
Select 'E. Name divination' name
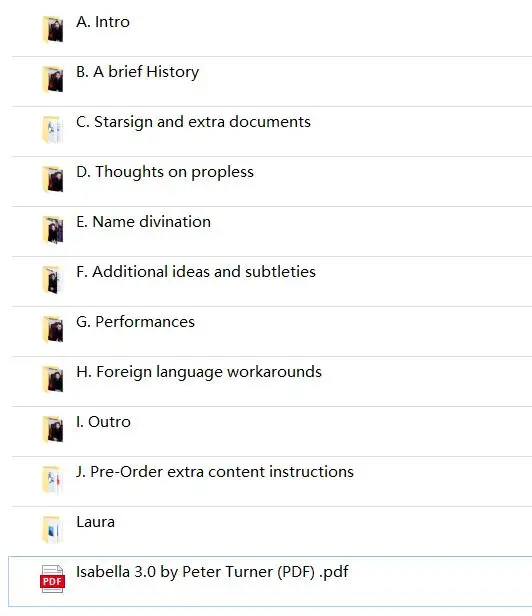[143, 222]
